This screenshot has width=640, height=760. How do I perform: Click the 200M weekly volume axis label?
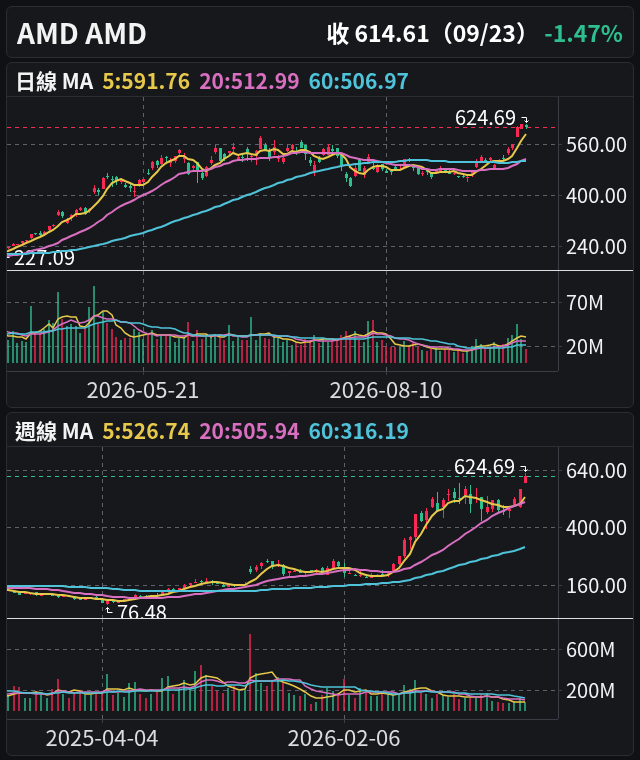[x=590, y=691]
